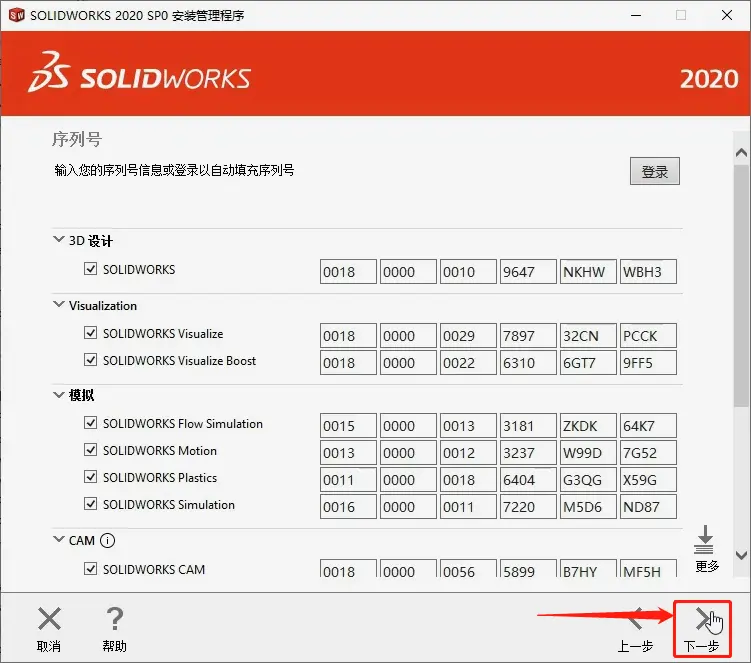Click the SOLIDWORKS Plastics label
The width and height of the screenshot is (751, 663).
point(160,478)
